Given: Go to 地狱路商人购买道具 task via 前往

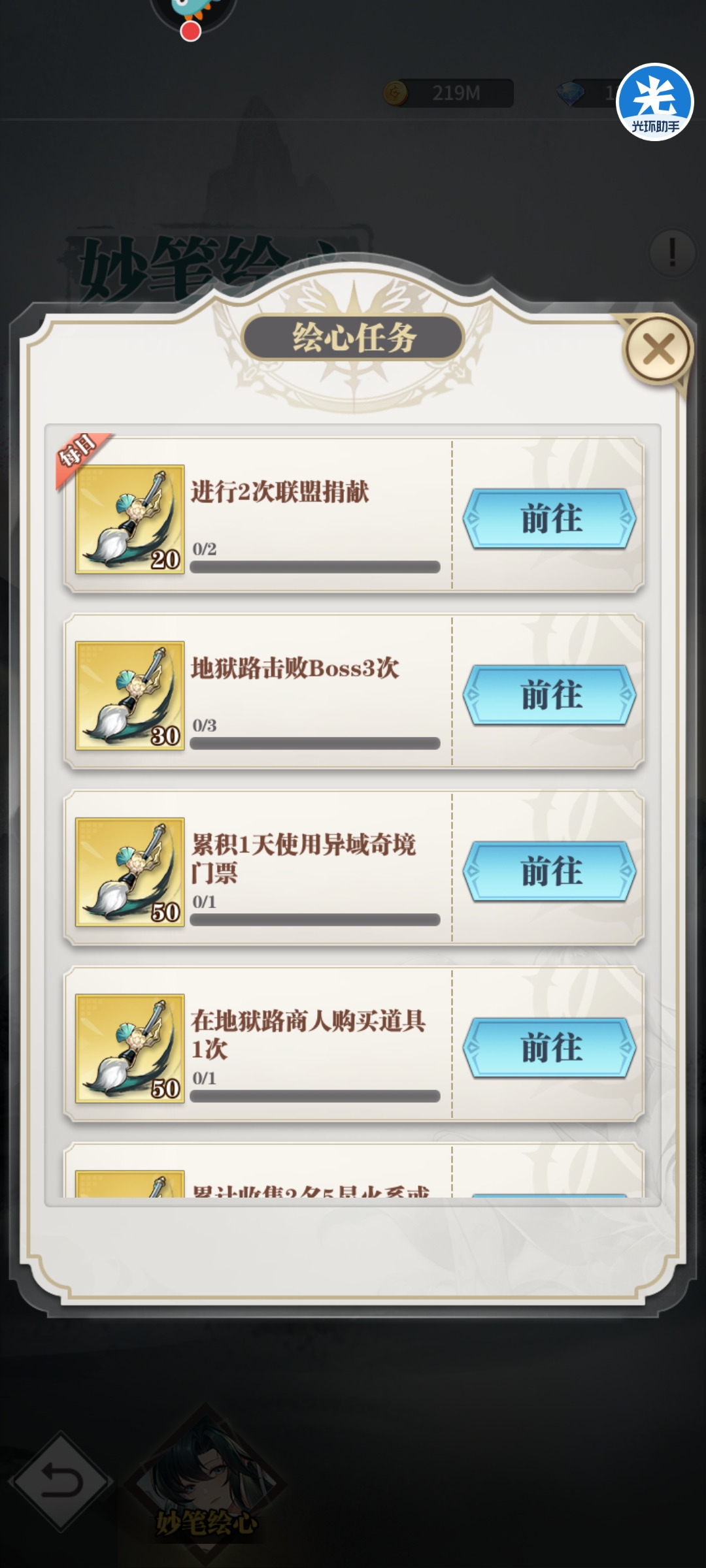Looking at the screenshot, I should (549, 1048).
